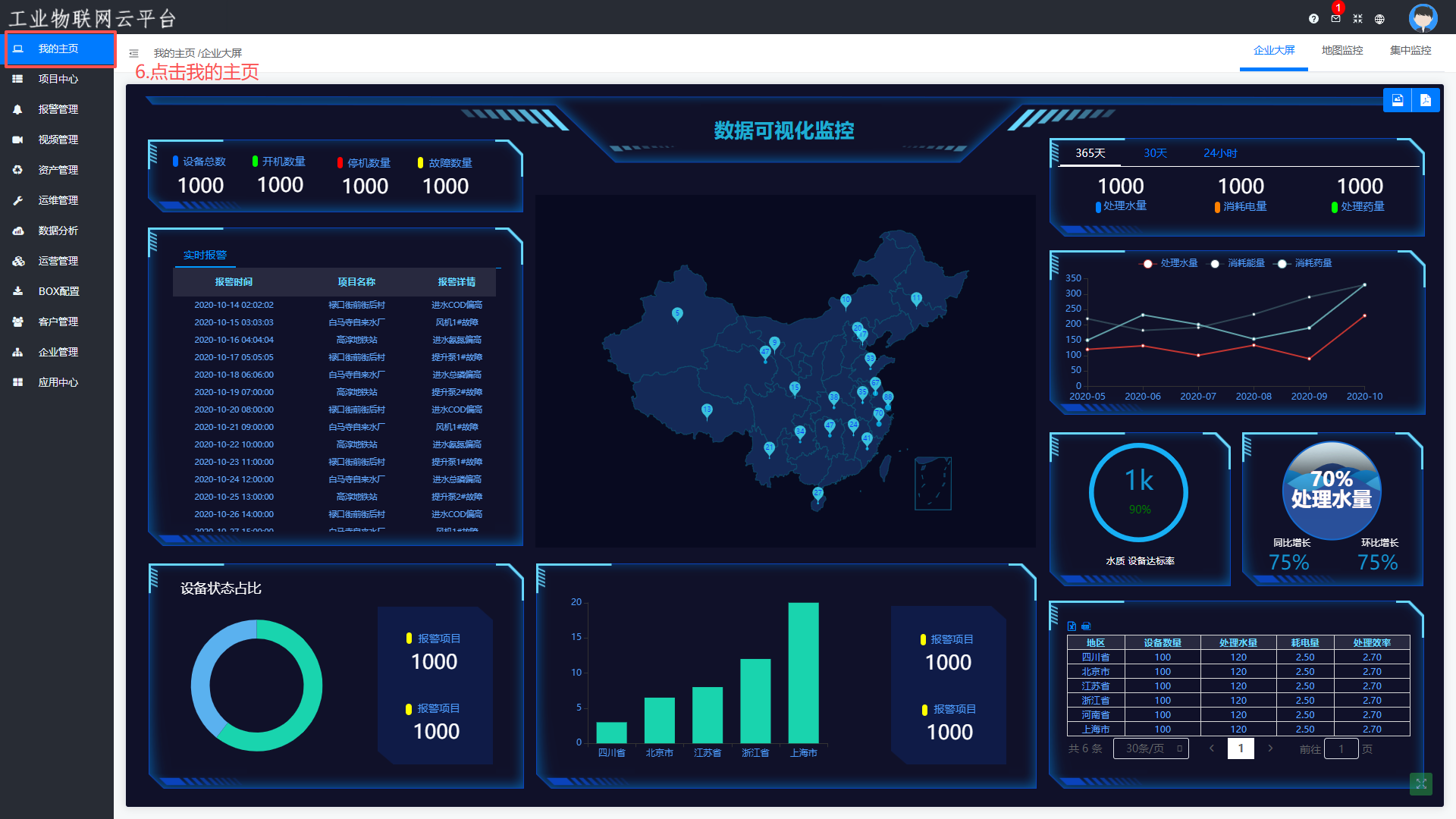Go to next page arrow in pagination
The height and width of the screenshot is (819, 1456).
(x=1270, y=748)
